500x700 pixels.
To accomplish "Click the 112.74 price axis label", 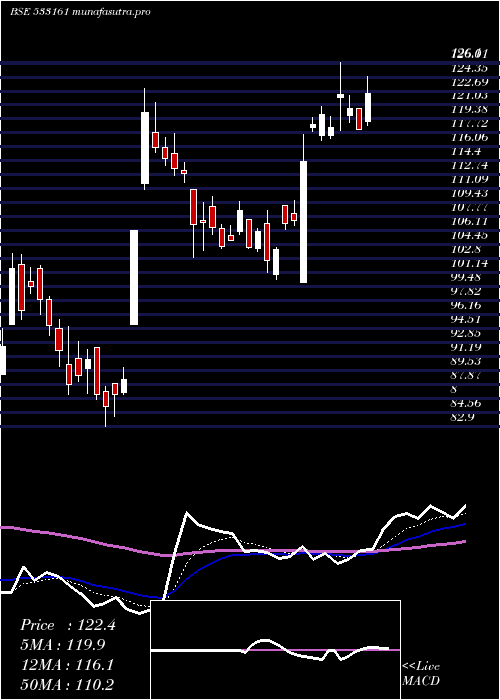I will 469,166.
